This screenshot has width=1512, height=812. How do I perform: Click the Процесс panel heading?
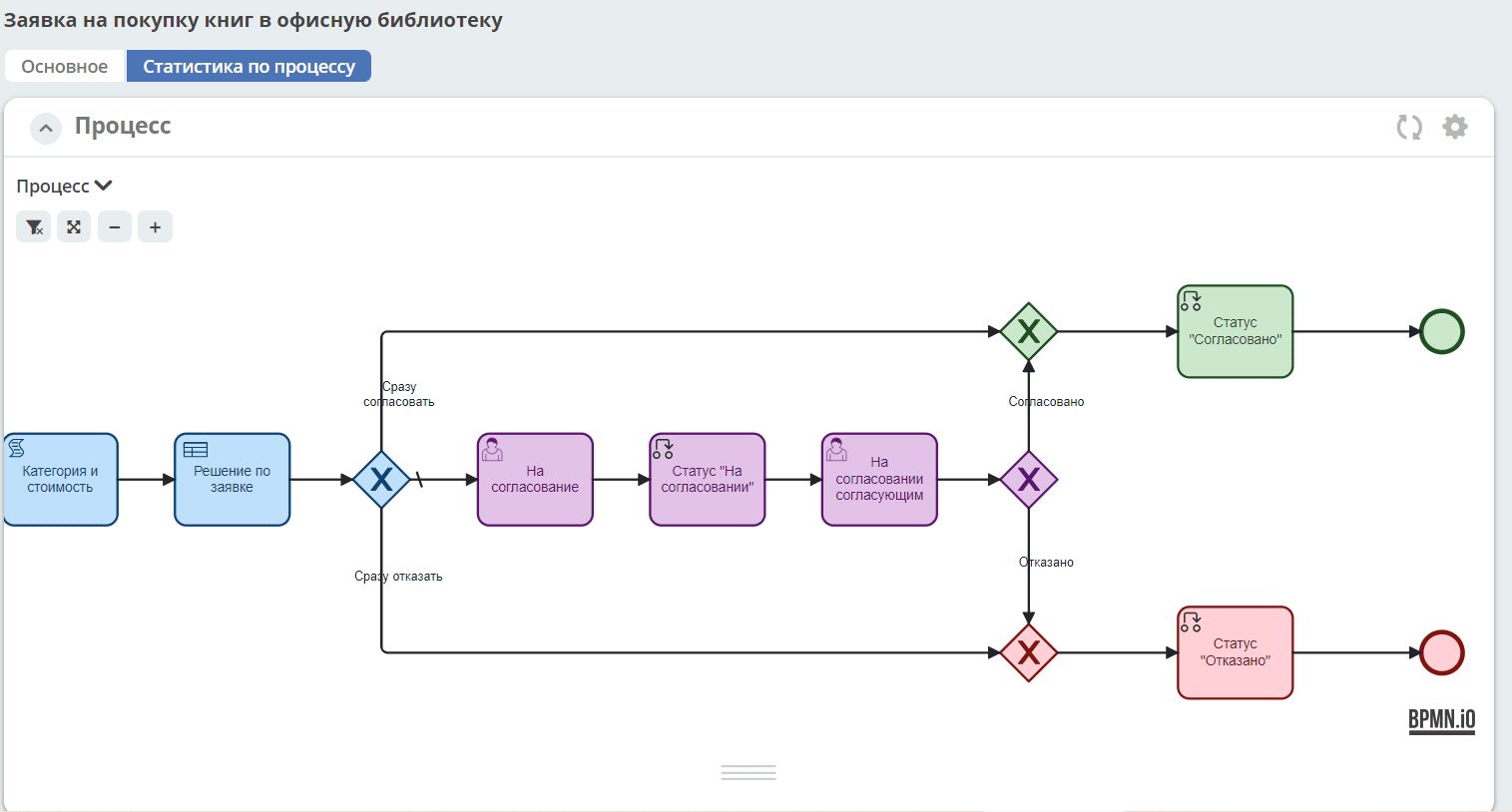[x=123, y=126]
